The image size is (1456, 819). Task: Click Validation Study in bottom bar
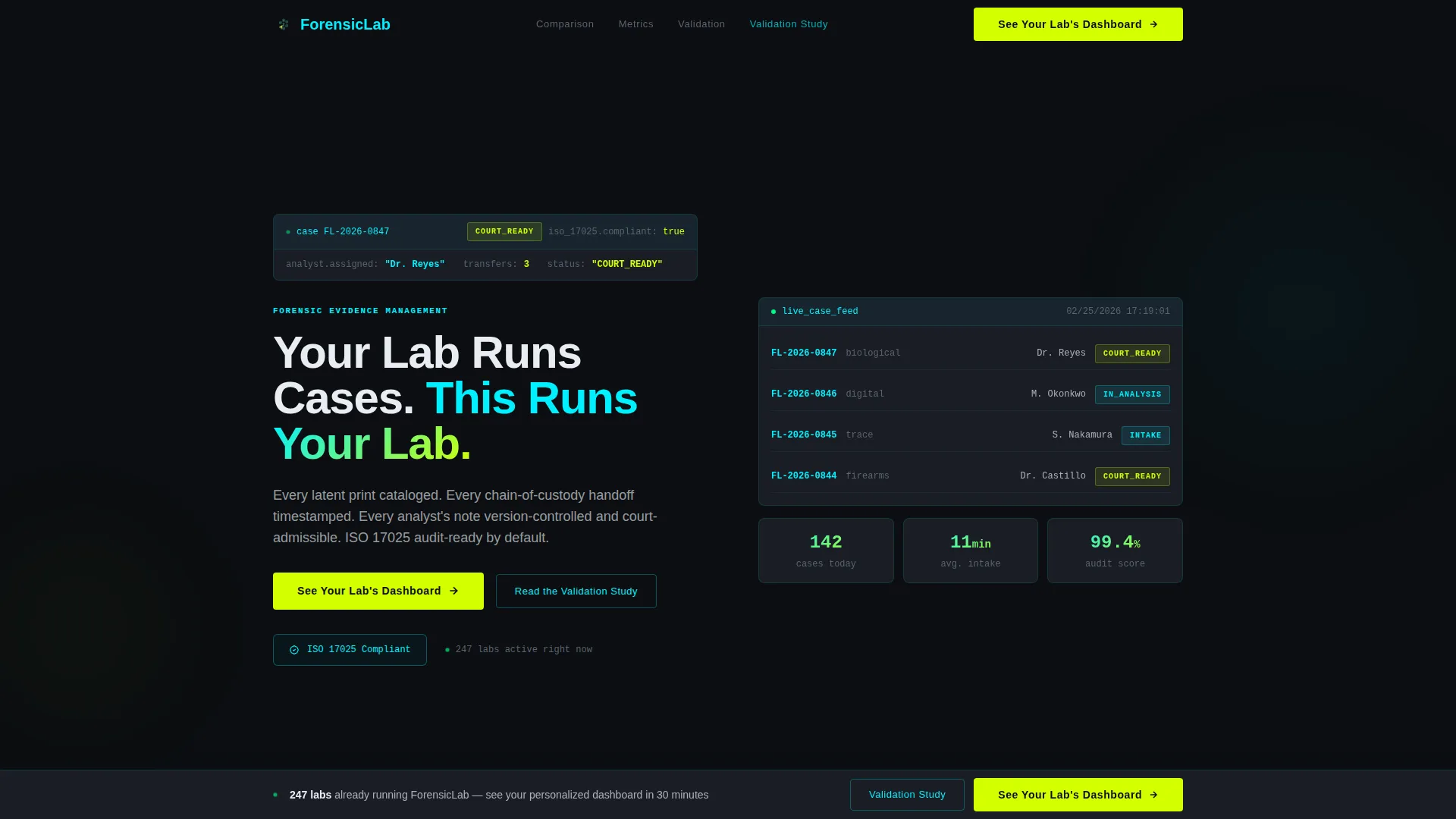tap(907, 795)
